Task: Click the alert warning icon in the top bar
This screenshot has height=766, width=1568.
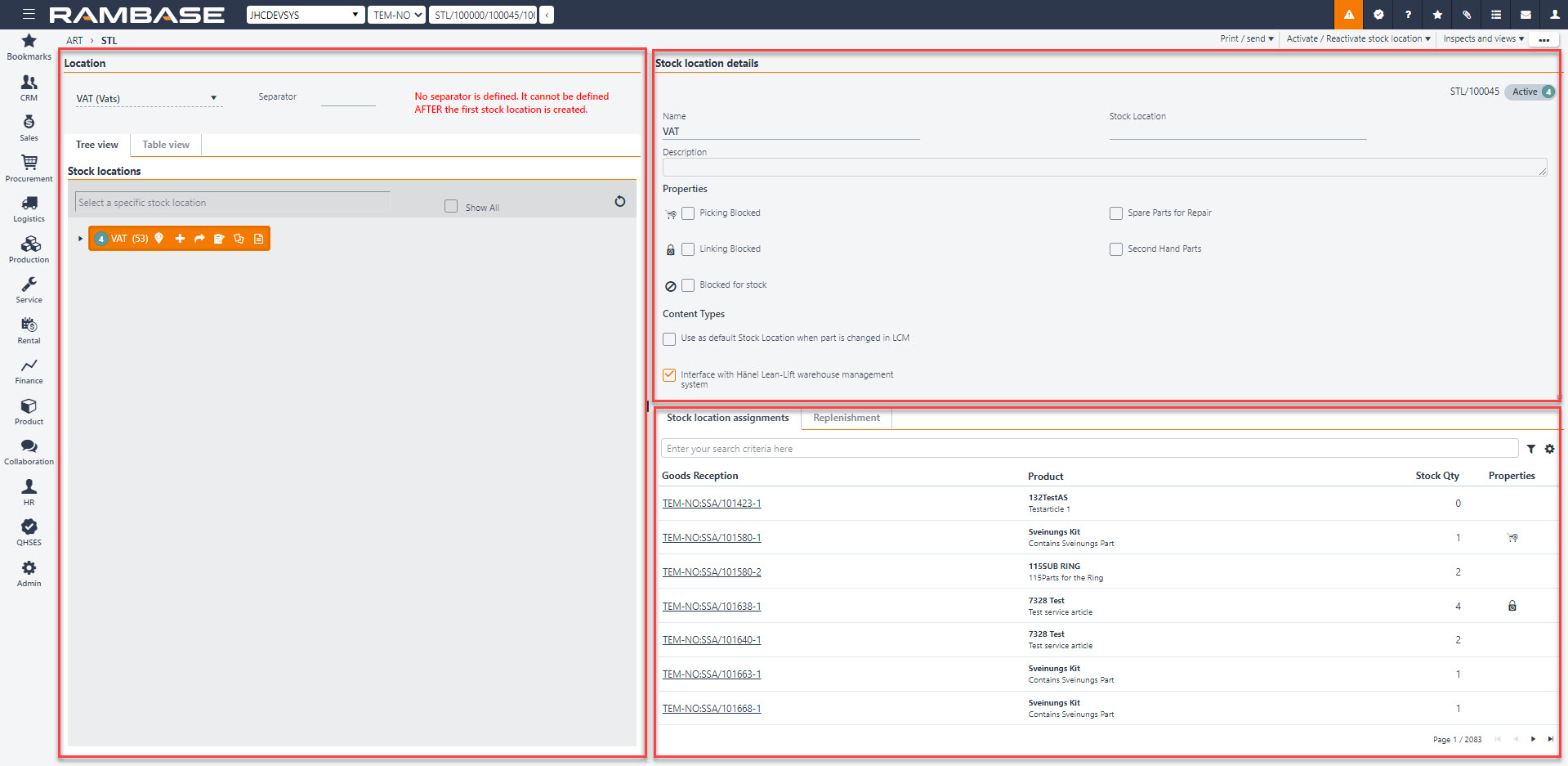Action: click(x=1348, y=15)
